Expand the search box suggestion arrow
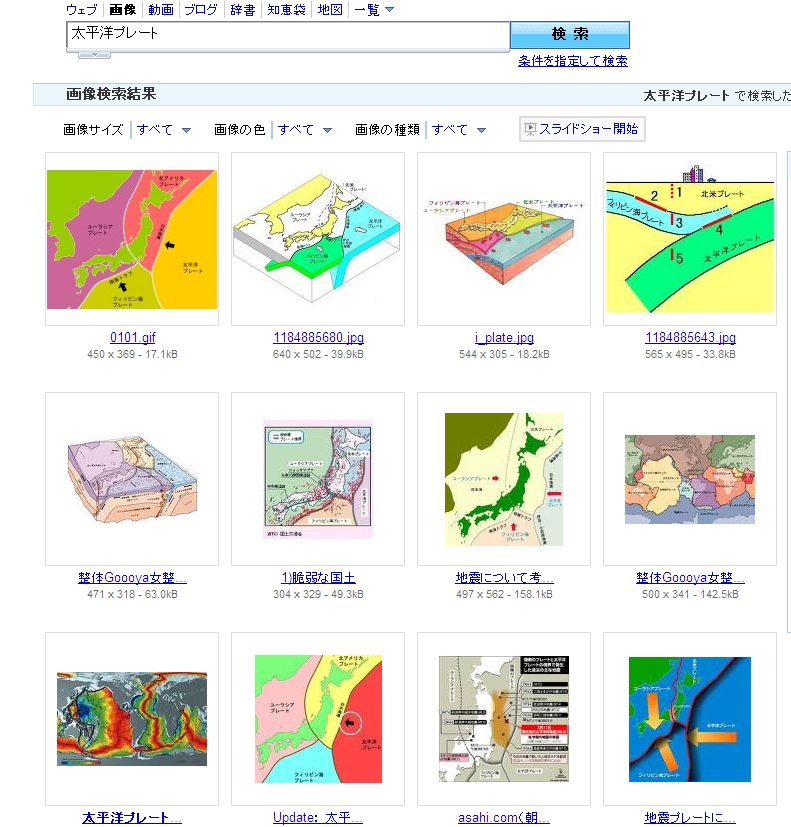Screen dimensions: 791x827 click(x=94, y=55)
